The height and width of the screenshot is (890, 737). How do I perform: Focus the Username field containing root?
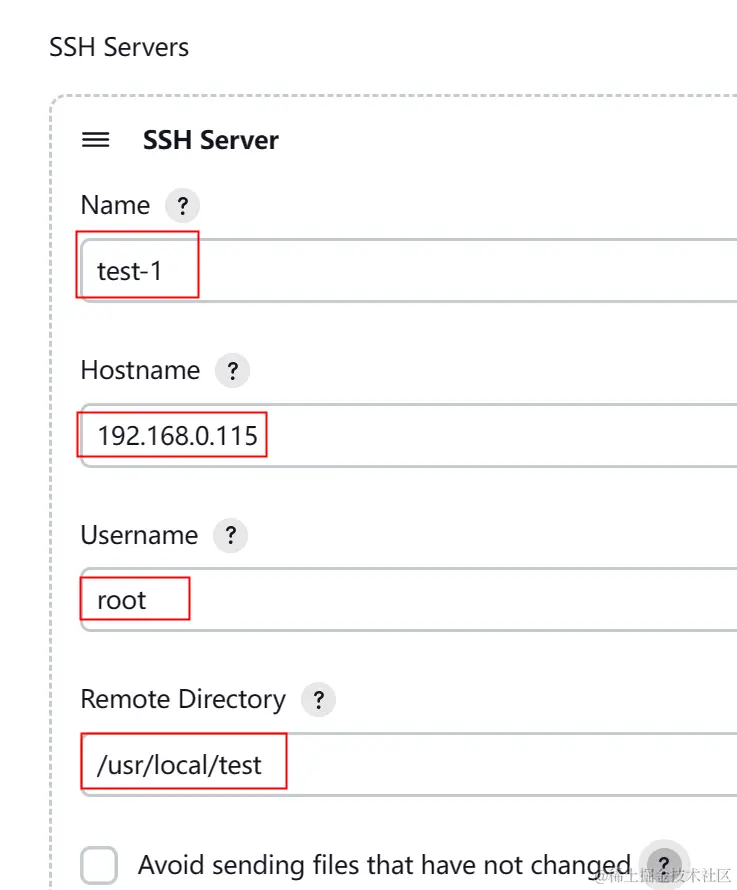(409, 600)
